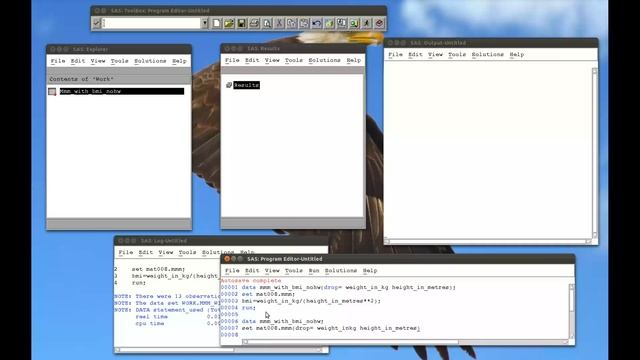This screenshot has width=640, height=360.
Task: Click the Undo arrow icon in Toolbox
Action: coord(317,23)
